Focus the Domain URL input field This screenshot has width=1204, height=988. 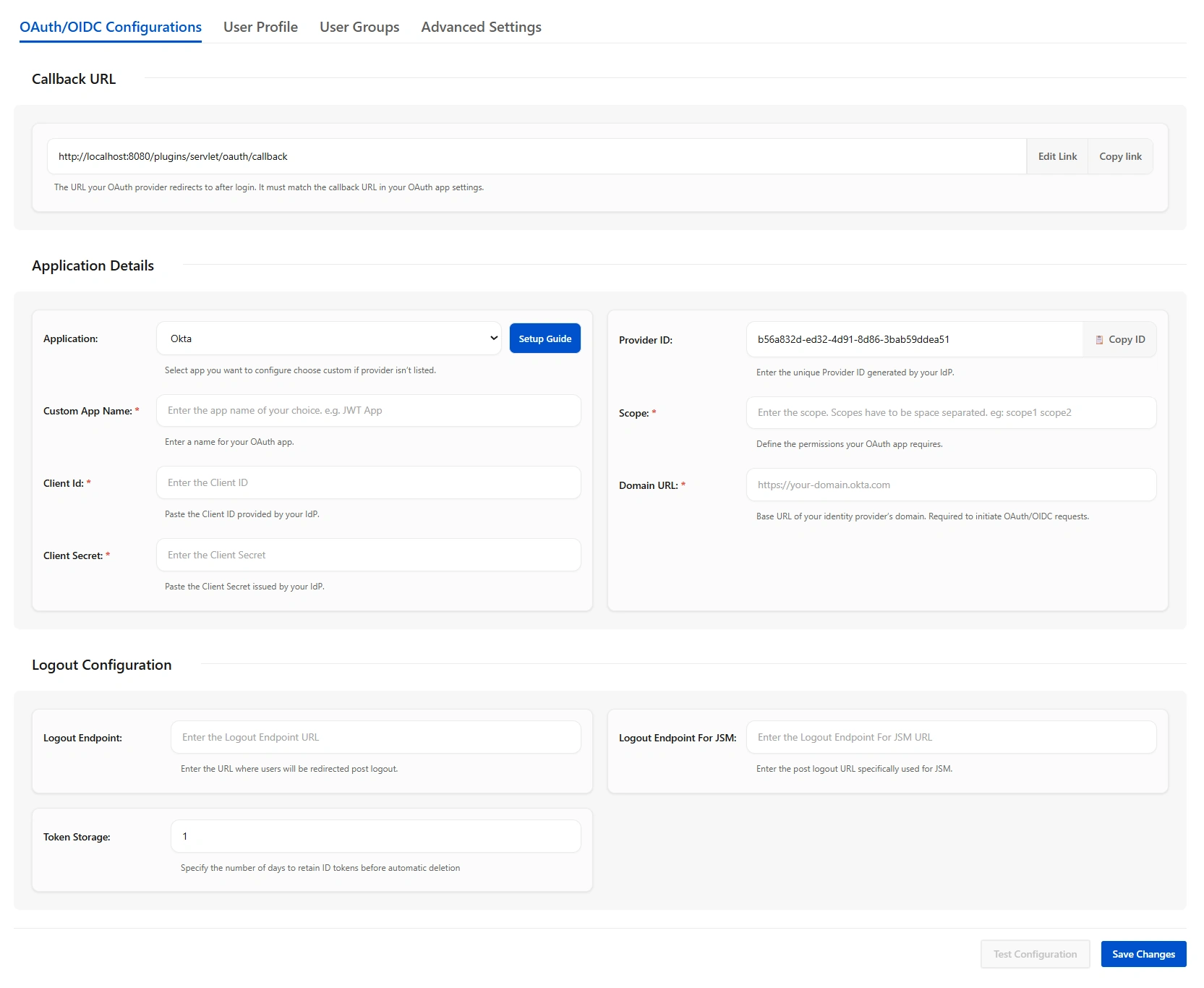tap(951, 485)
